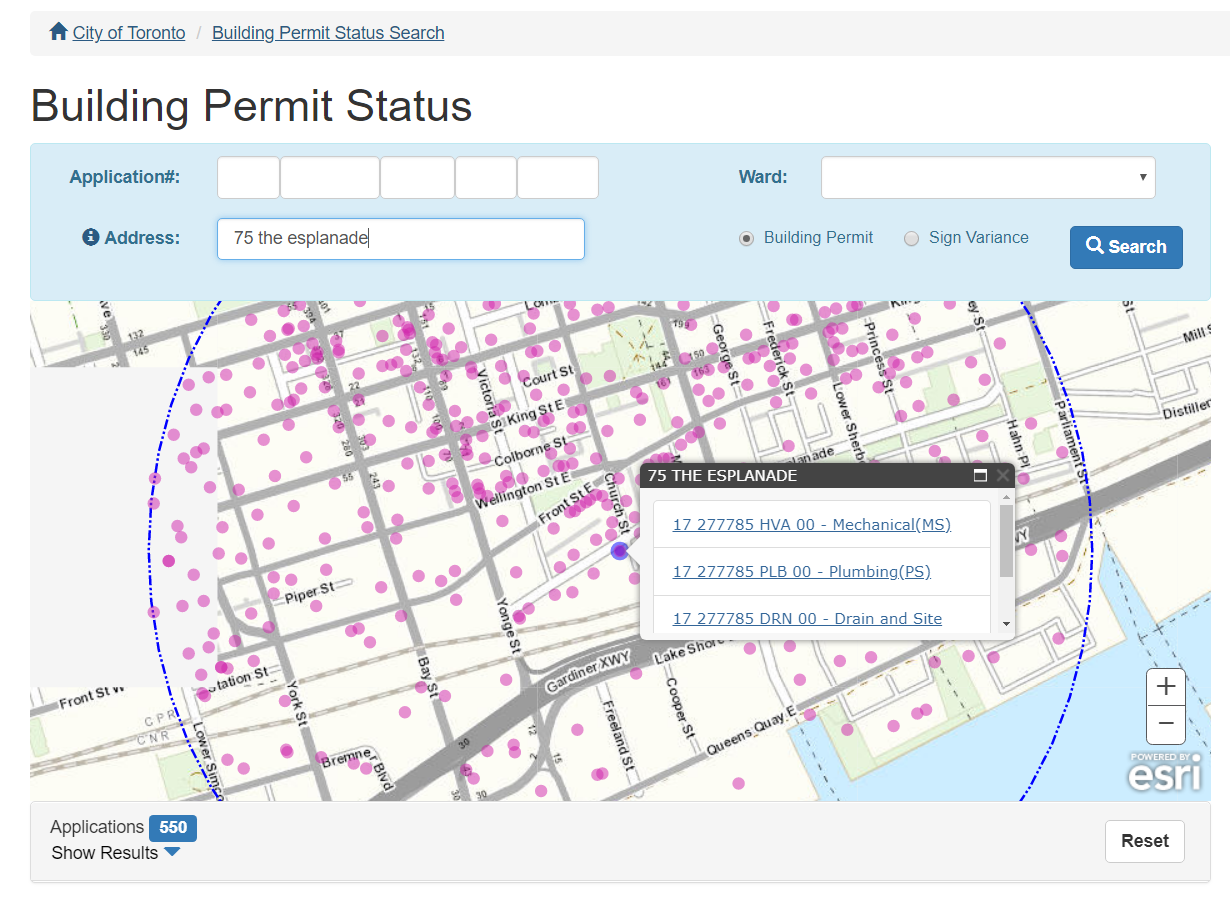
Task: Select the Building Permit radio button
Action: [x=746, y=239]
